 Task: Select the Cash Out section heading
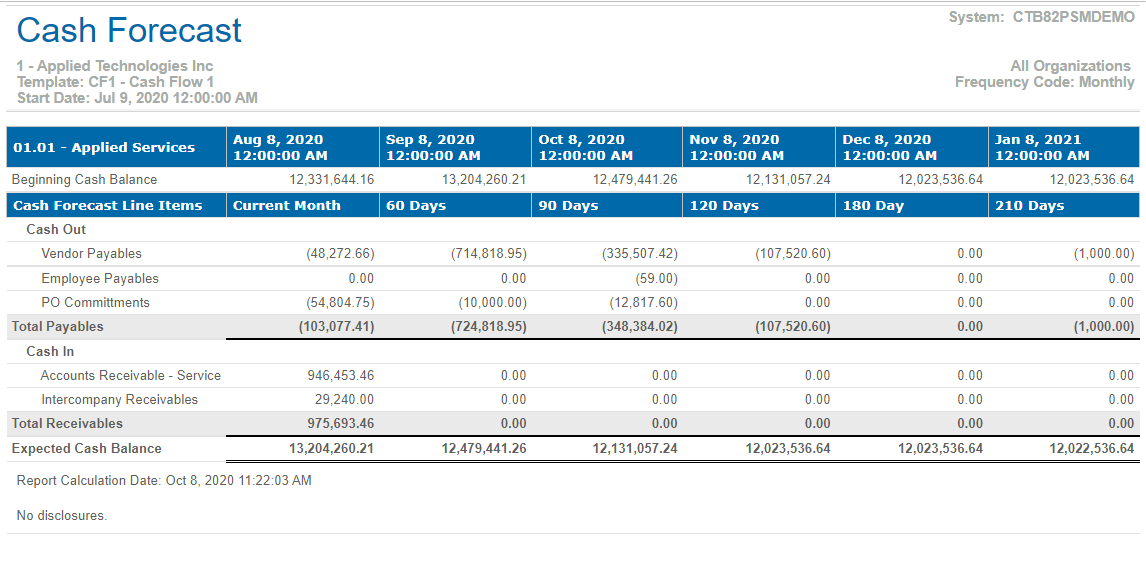pyautogui.click(x=56, y=229)
